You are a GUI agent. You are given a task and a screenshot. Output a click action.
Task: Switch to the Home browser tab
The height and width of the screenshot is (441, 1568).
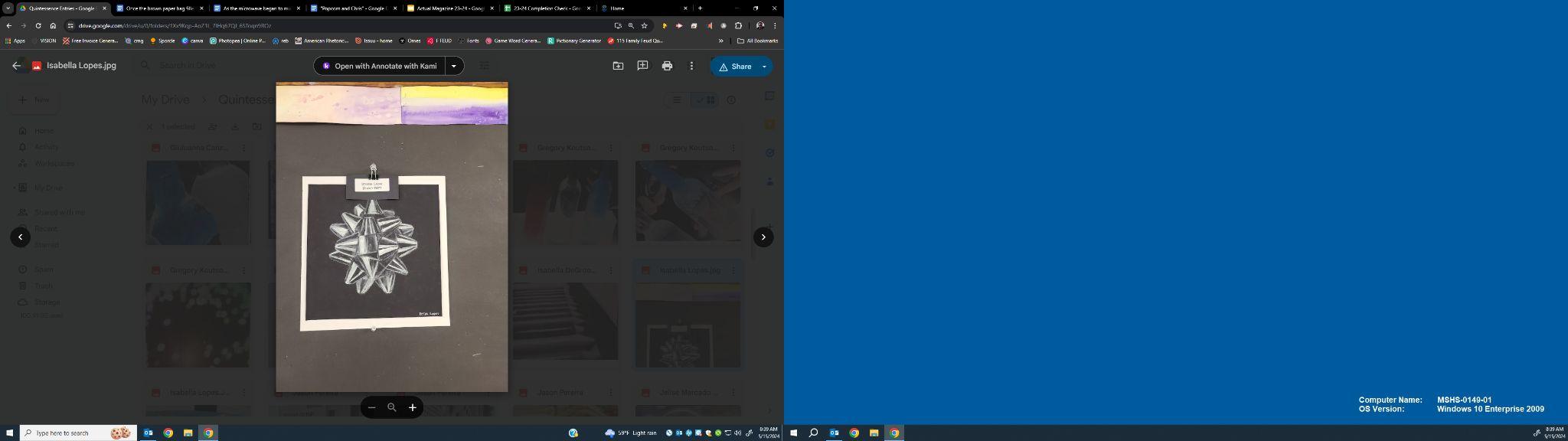(644, 8)
